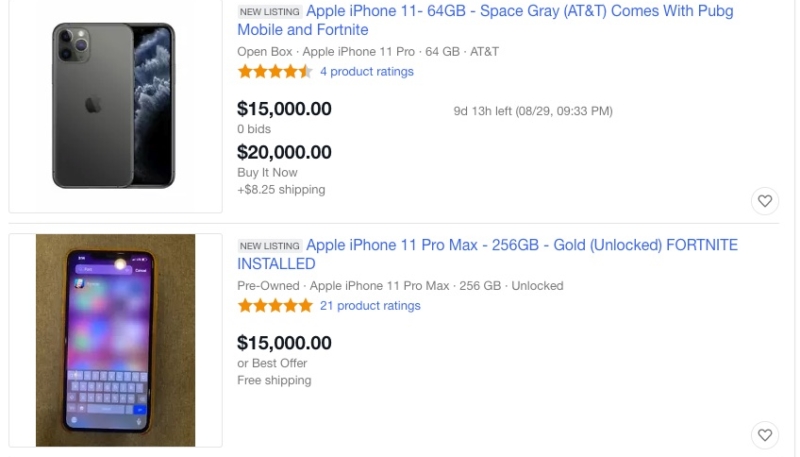This screenshot has width=800, height=457.
Task: Click the heart icon on the Gold iPhone listing
Action: tap(765, 435)
